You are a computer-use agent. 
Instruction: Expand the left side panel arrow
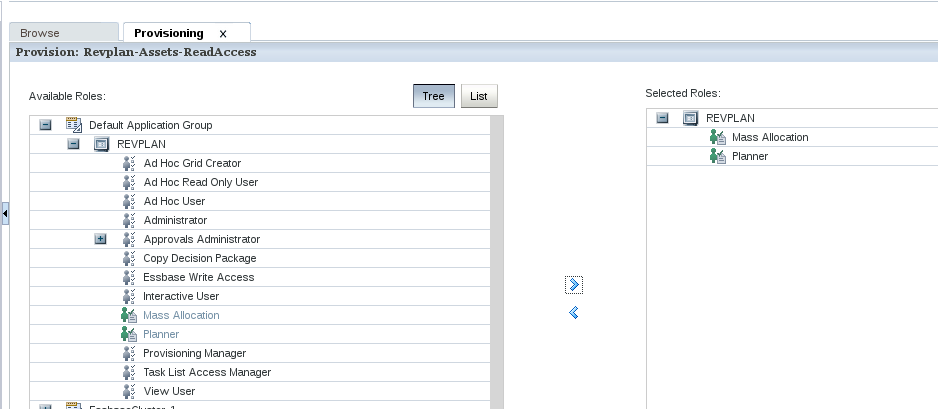(x=5, y=213)
